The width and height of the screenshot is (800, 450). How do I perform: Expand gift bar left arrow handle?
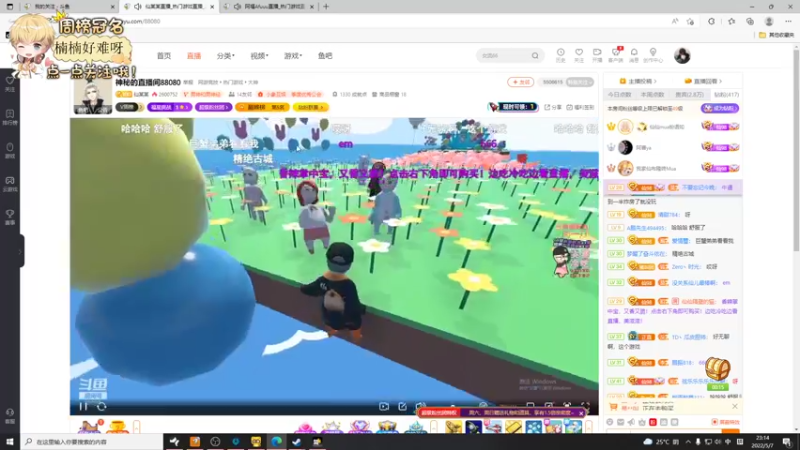136,427
